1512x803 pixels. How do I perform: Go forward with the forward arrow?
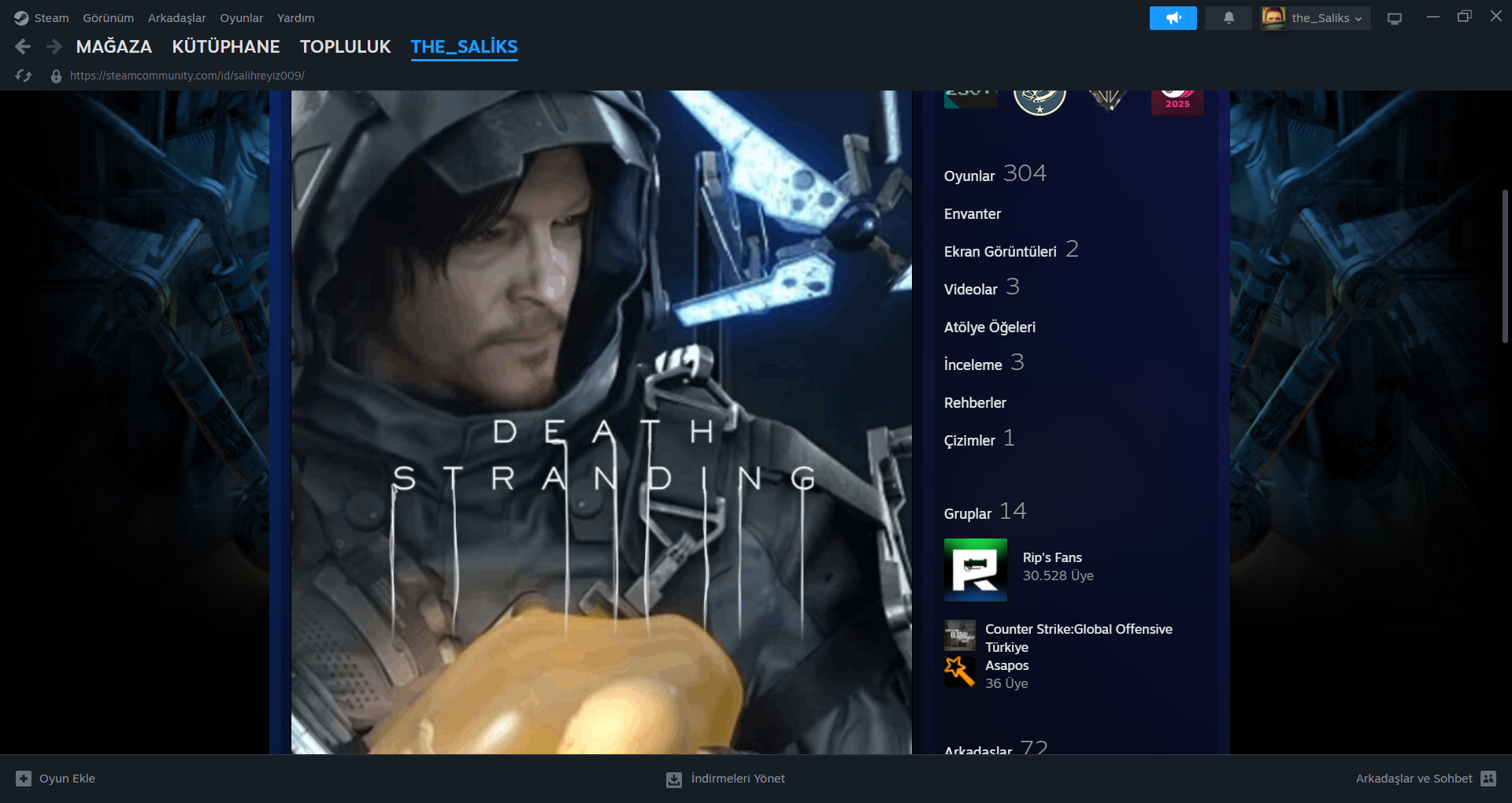[54, 47]
